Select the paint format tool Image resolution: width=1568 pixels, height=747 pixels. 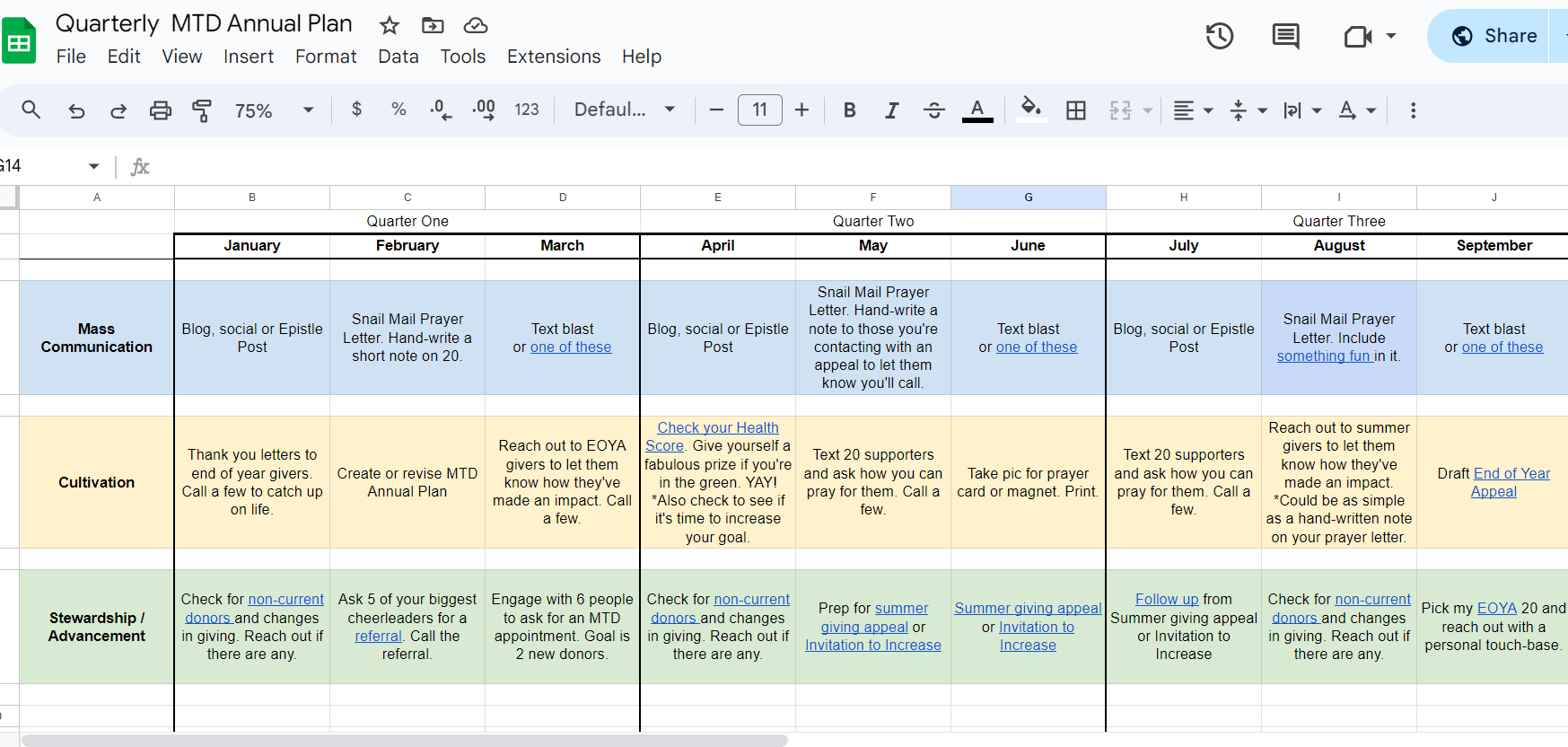pyautogui.click(x=202, y=110)
